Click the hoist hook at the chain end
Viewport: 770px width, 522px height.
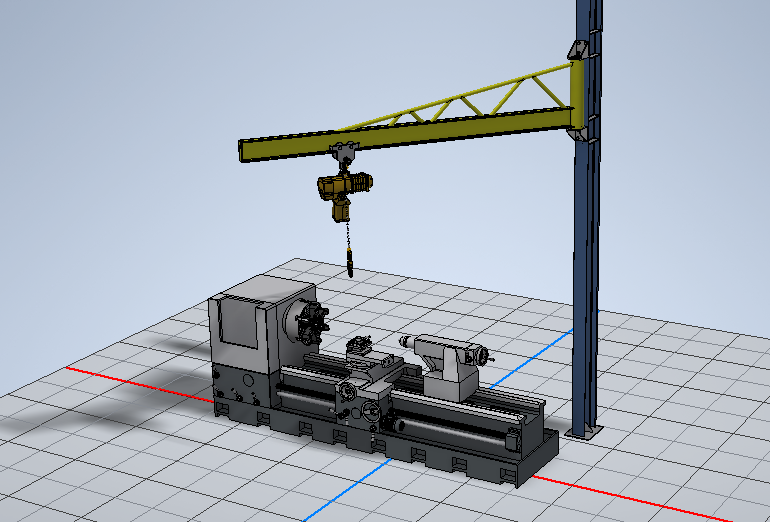(x=350, y=263)
